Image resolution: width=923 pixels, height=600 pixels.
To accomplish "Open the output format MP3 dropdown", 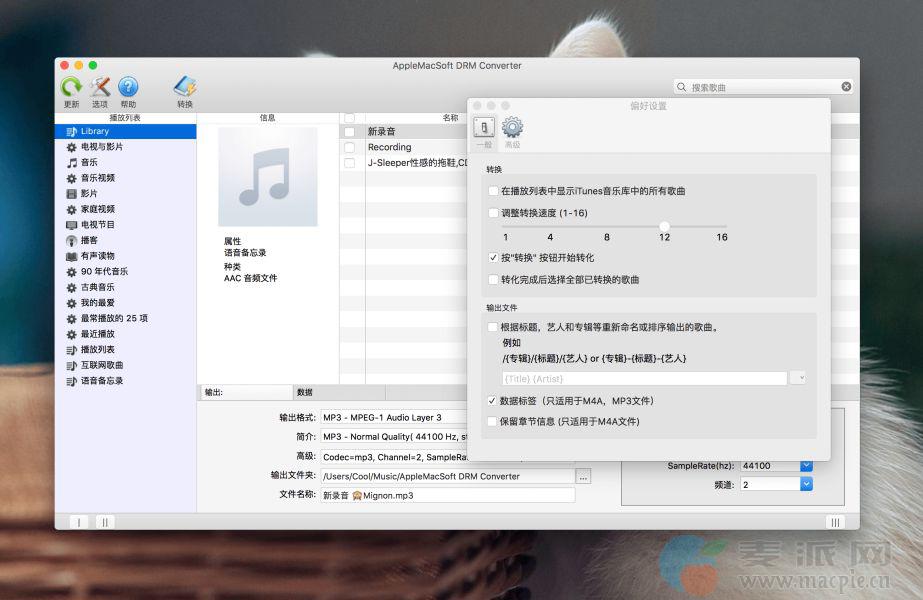I will pos(395,417).
